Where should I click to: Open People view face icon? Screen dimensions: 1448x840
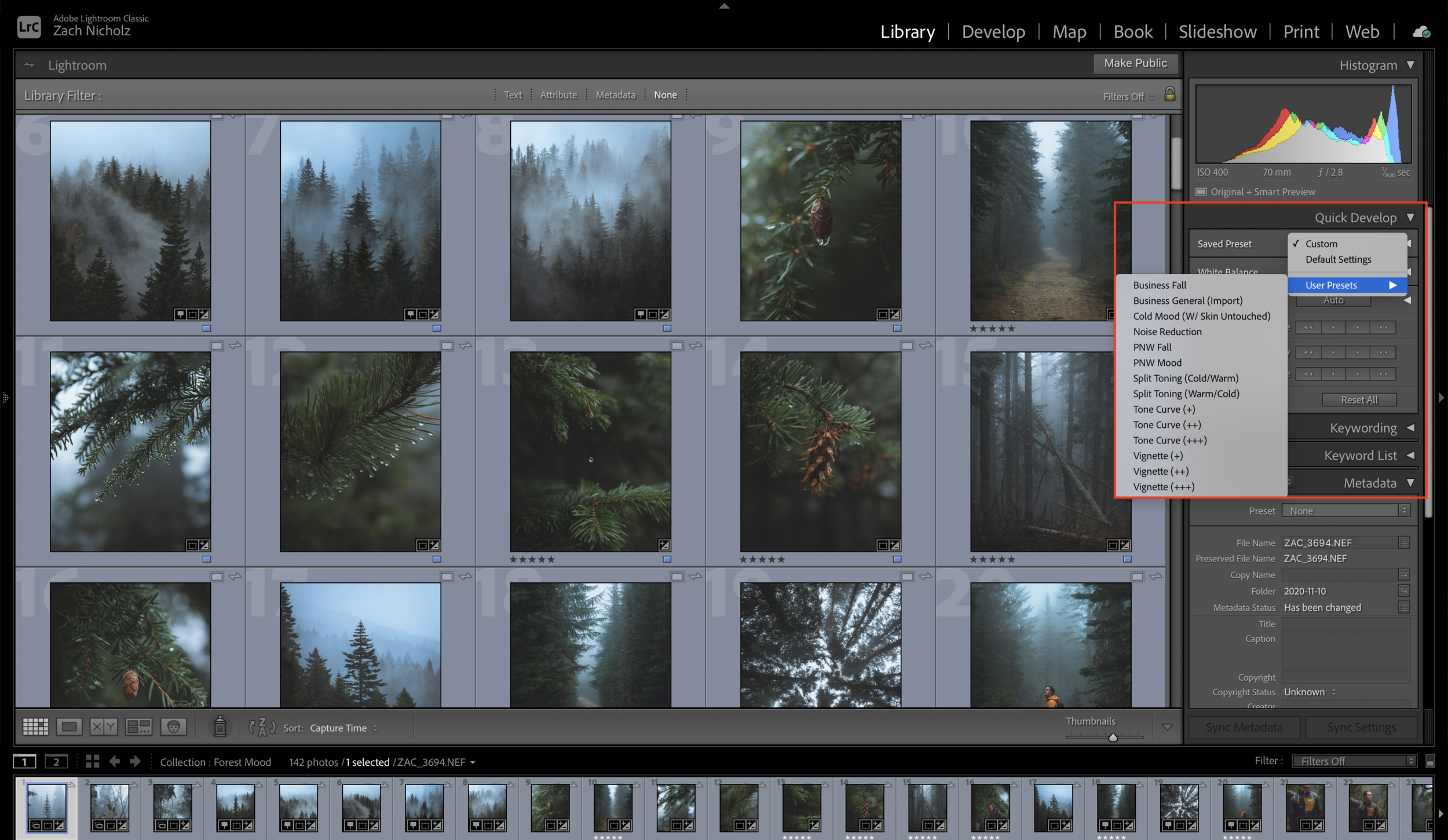(x=173, y=727)
